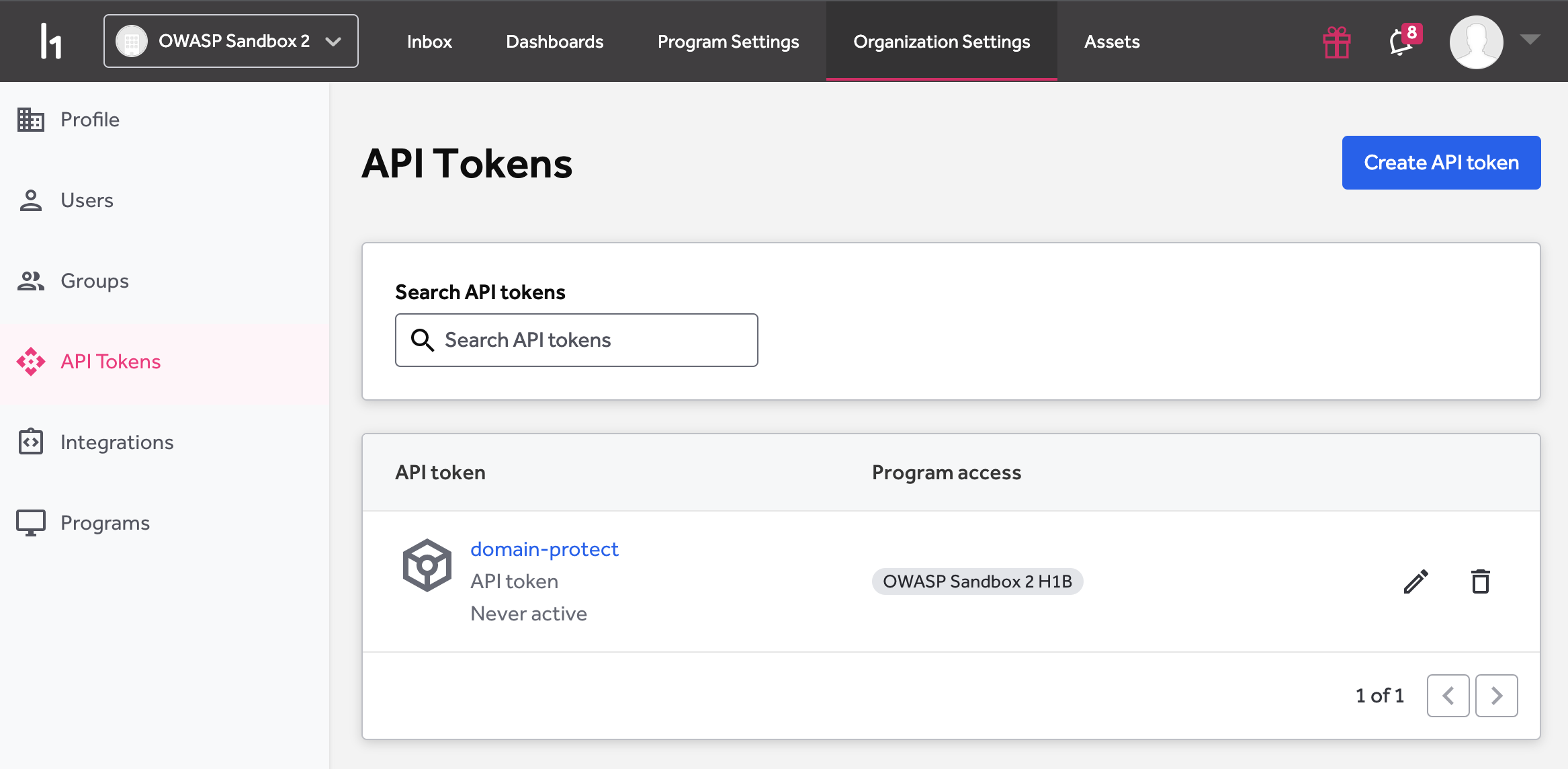Click the Groups people icon

[x=30, y=281]
